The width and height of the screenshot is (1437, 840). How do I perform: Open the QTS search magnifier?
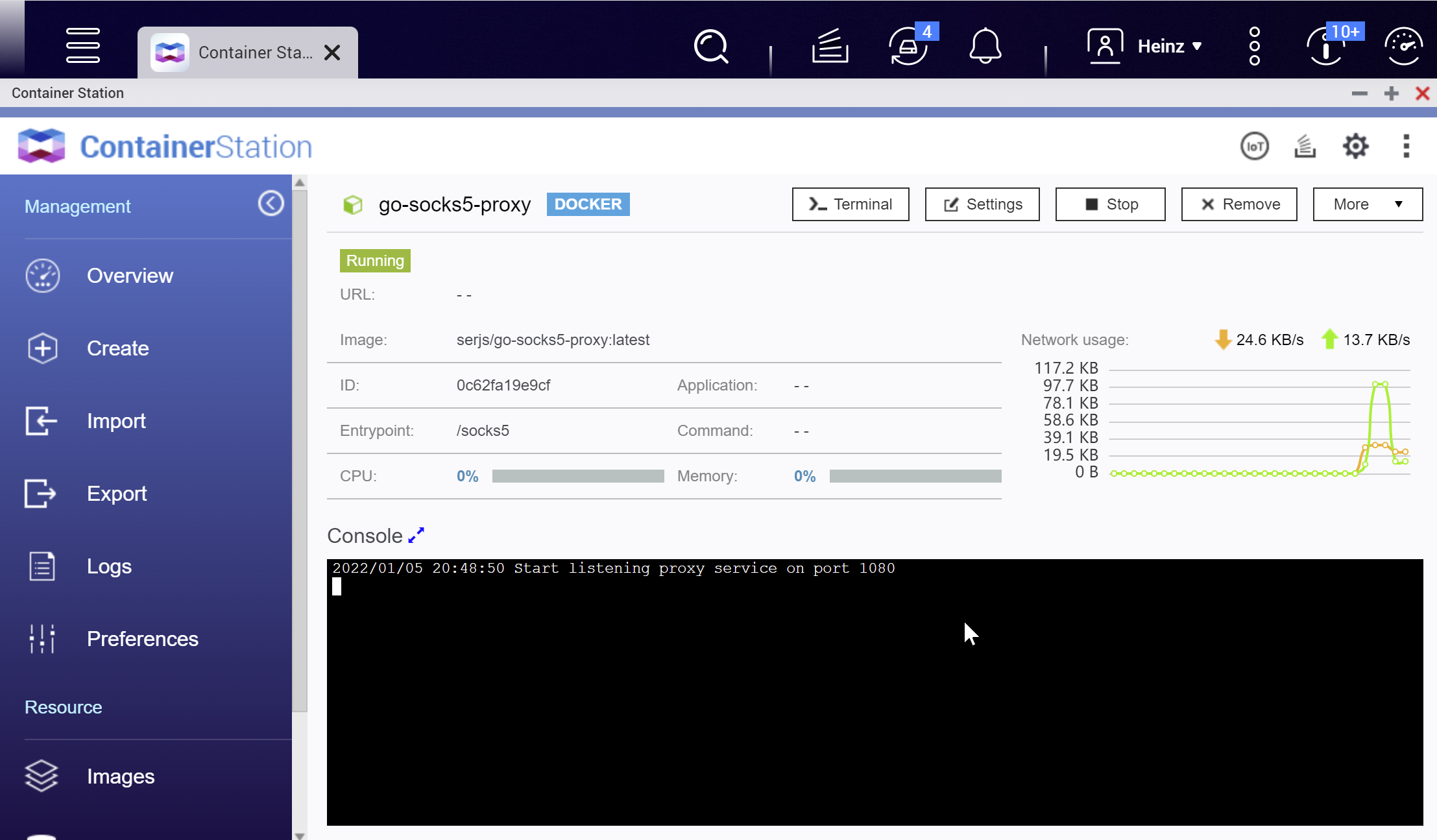(711, 47)
